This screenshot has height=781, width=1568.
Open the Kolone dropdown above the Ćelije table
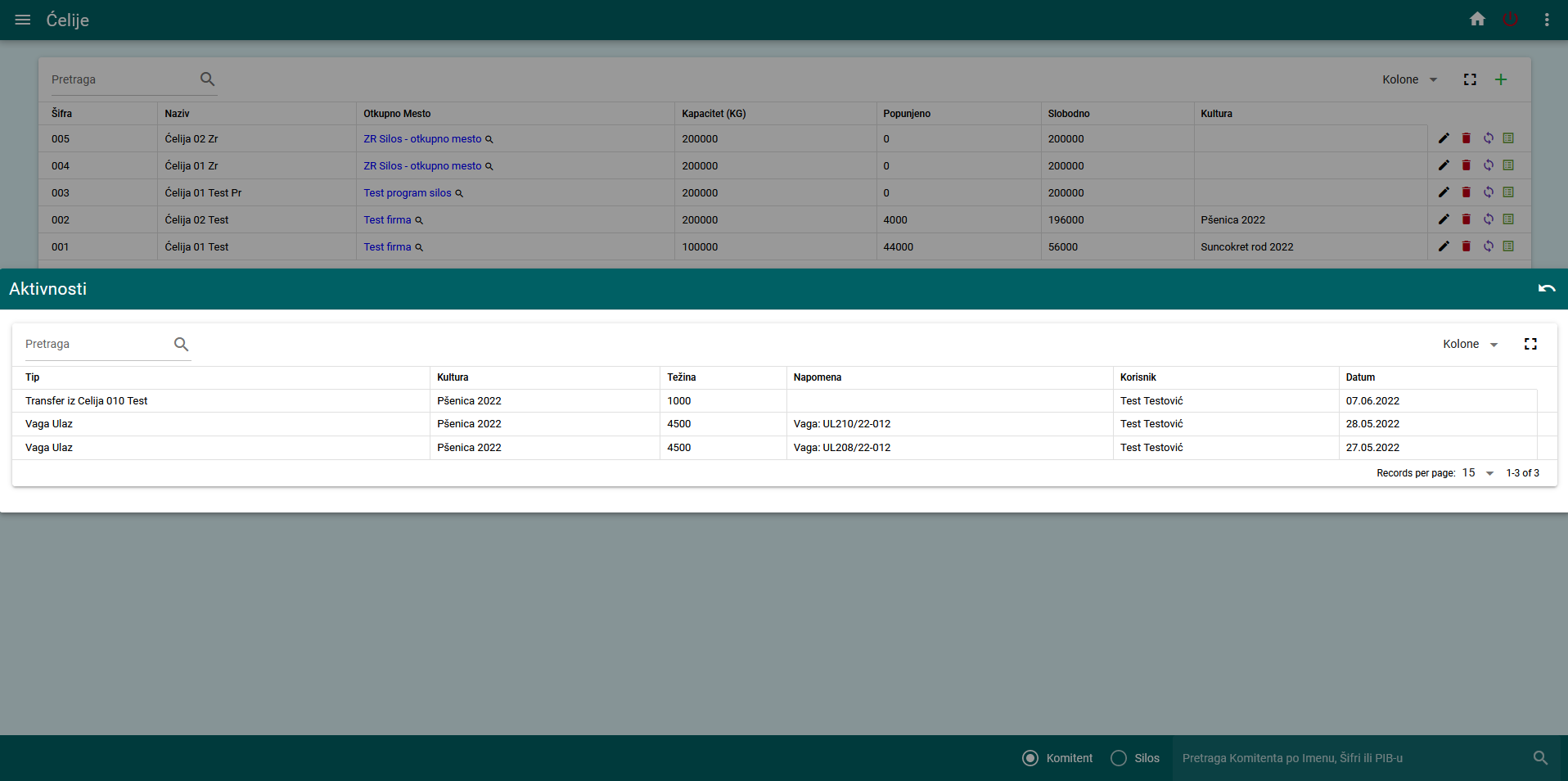[x=1408, y=79]
